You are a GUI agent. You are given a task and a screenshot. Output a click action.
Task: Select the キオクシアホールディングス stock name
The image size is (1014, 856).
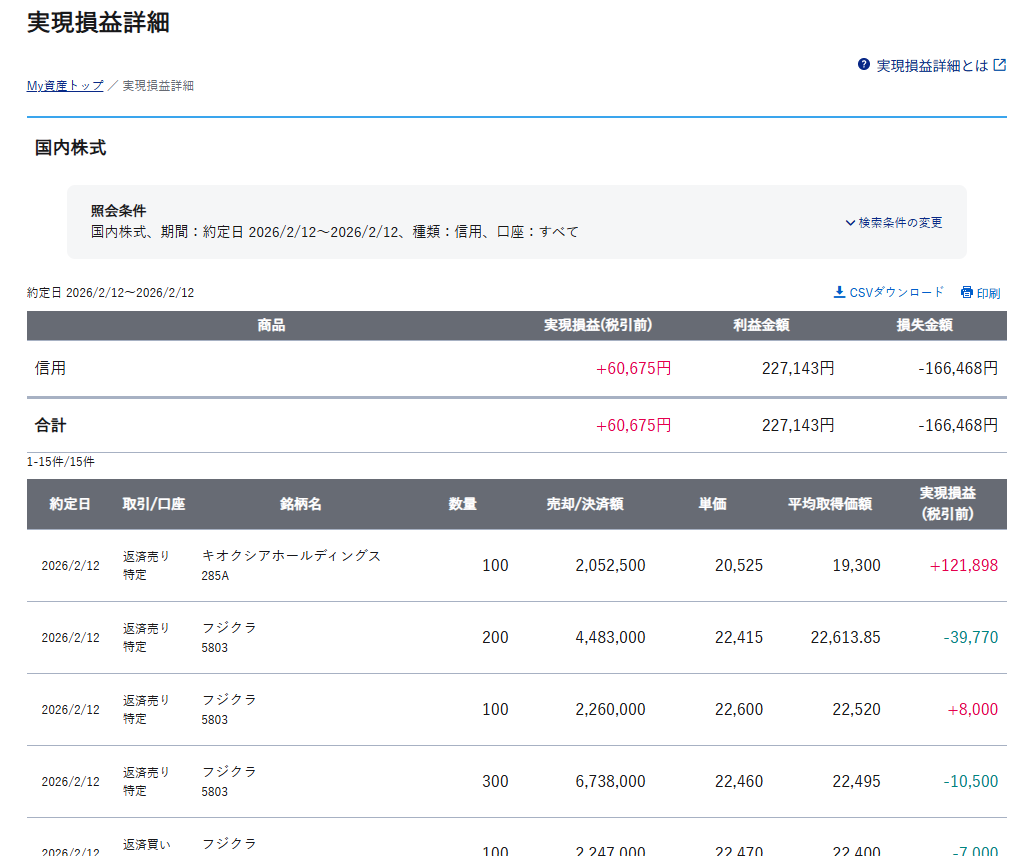point(291,556)
